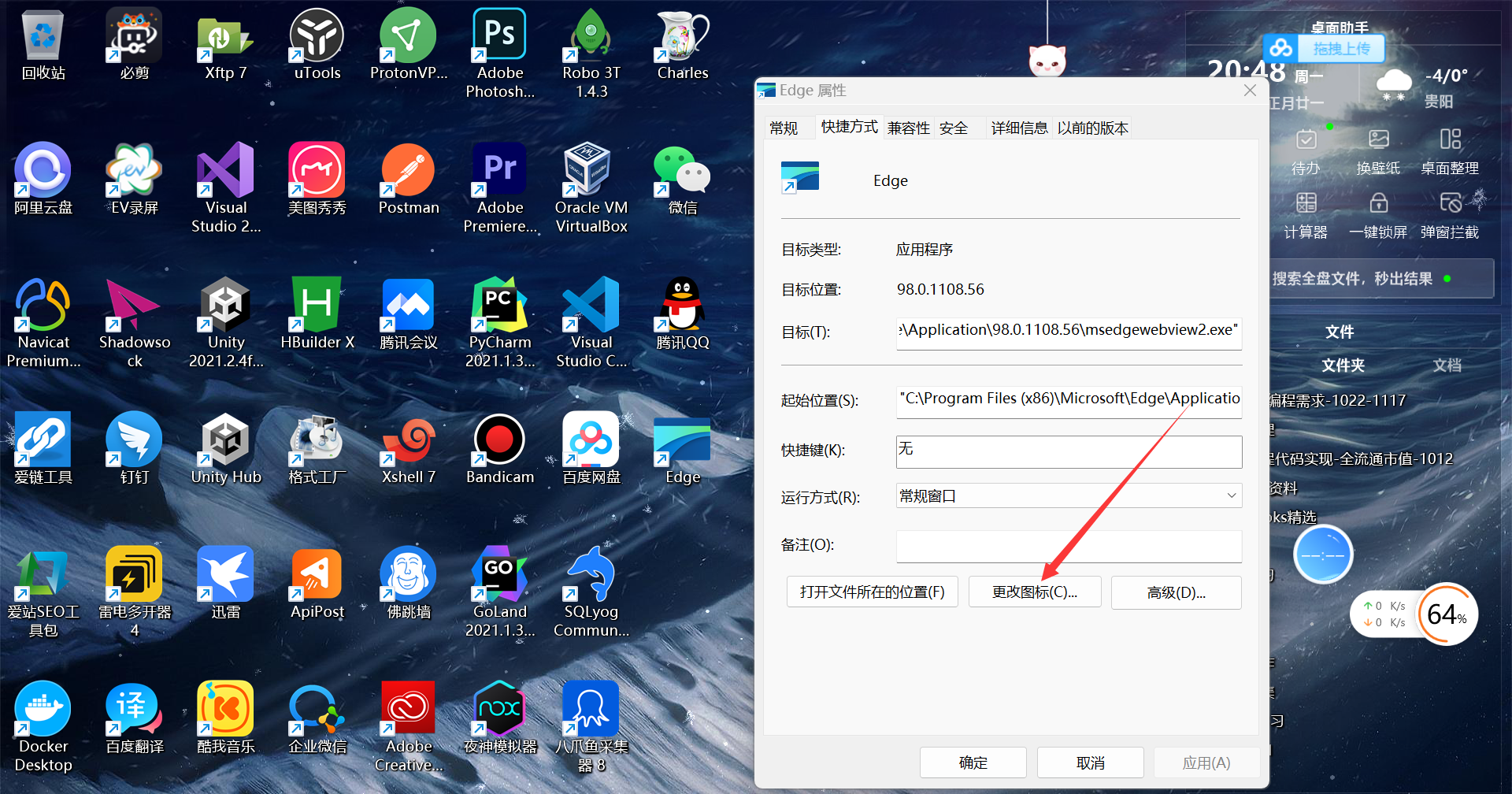
Task: Open Unity Hub
Action: pyautogui.click(x=224, y=445)
